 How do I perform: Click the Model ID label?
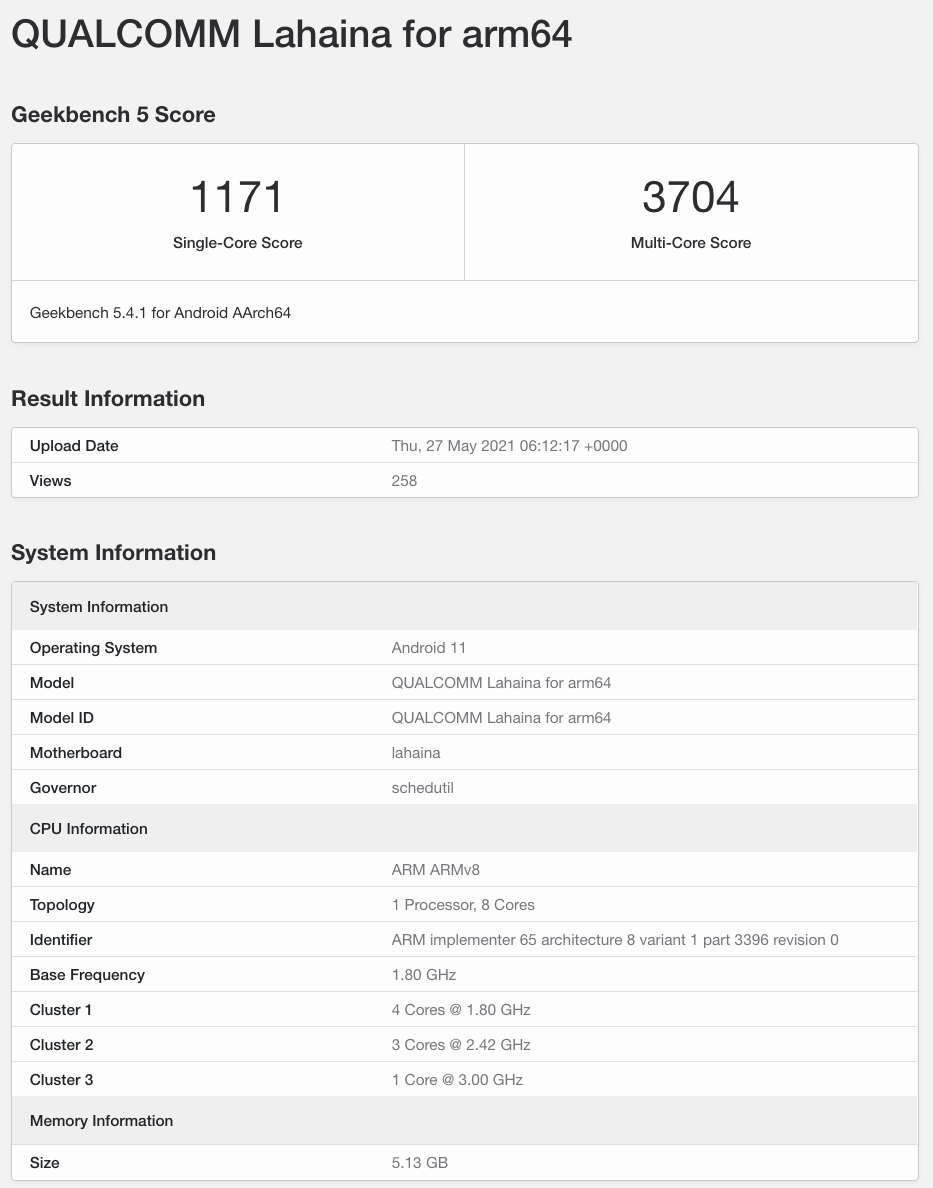(61, 717)
